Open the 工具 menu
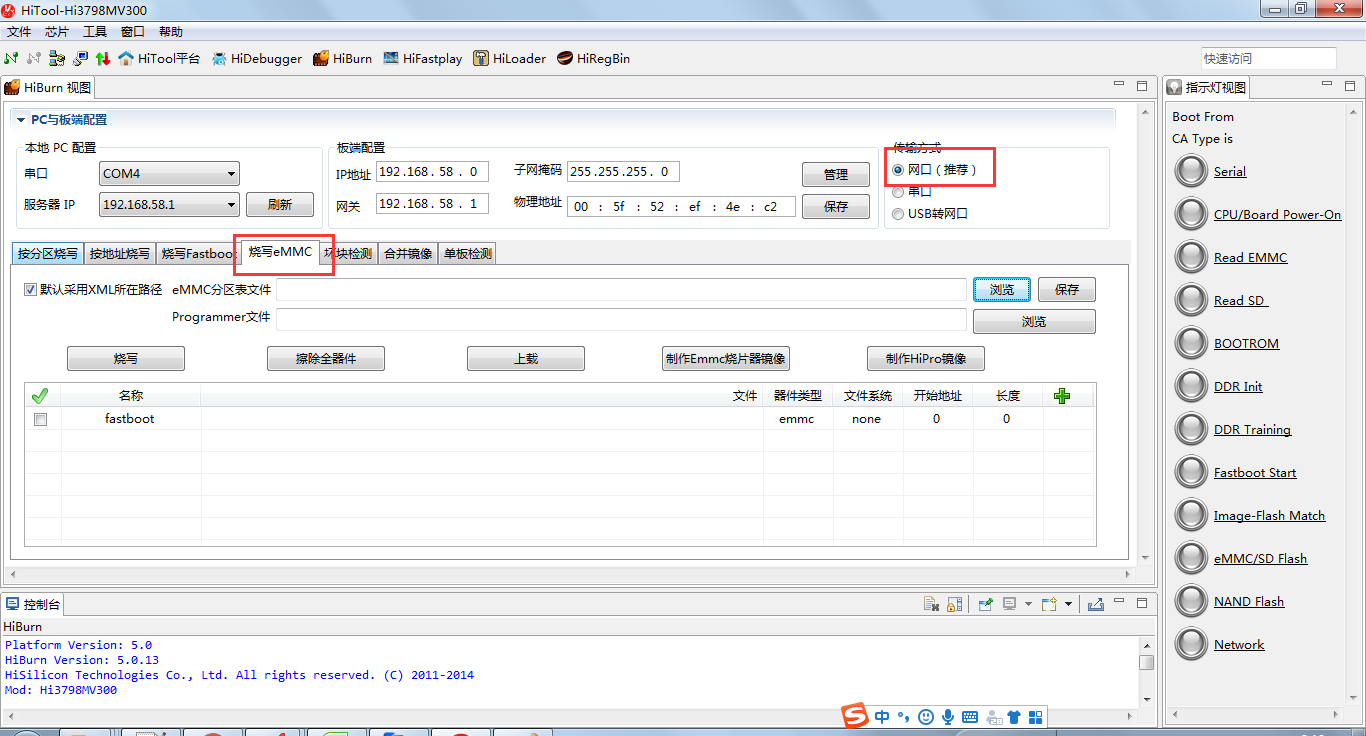The width and height of the screenshot is (1366, 736). pos(95,32)
